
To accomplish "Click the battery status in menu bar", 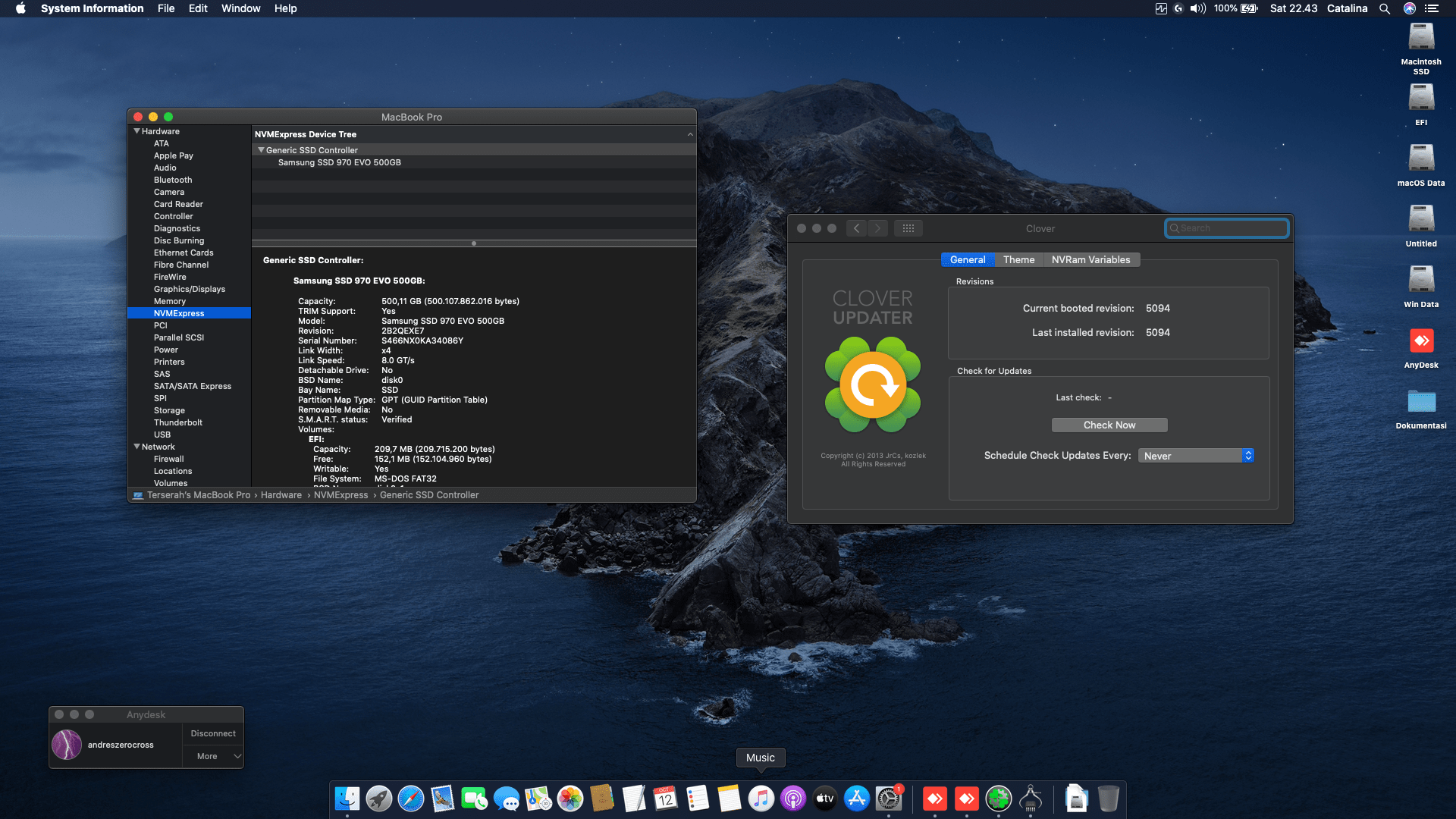I will pos(1236,8).
